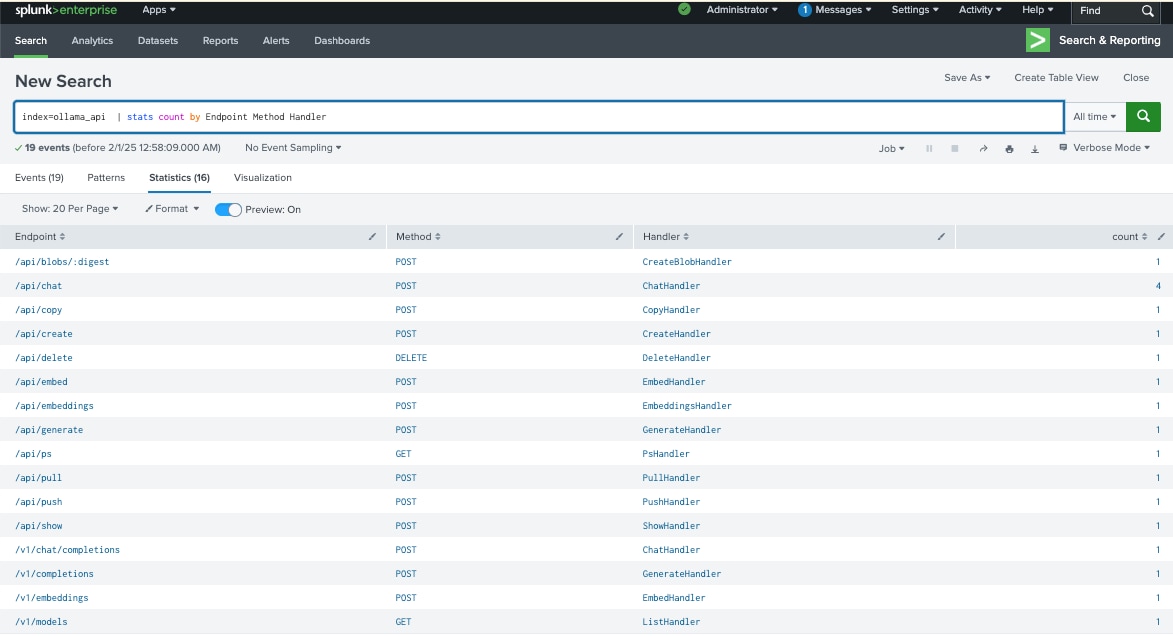This screenshot has height=636, width=1173.
Task: Click the pencil icon on the Handler column
Action: click(x=941, y=236)
